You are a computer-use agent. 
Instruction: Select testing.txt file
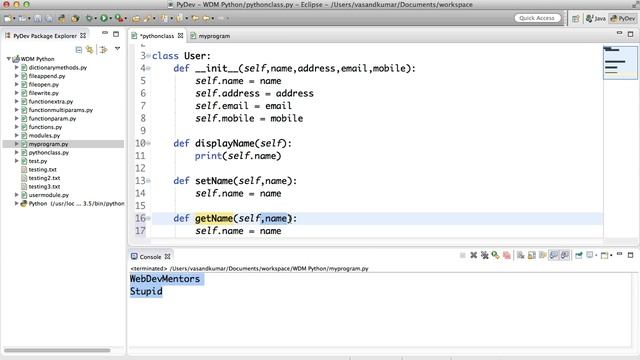click(42, 169)
